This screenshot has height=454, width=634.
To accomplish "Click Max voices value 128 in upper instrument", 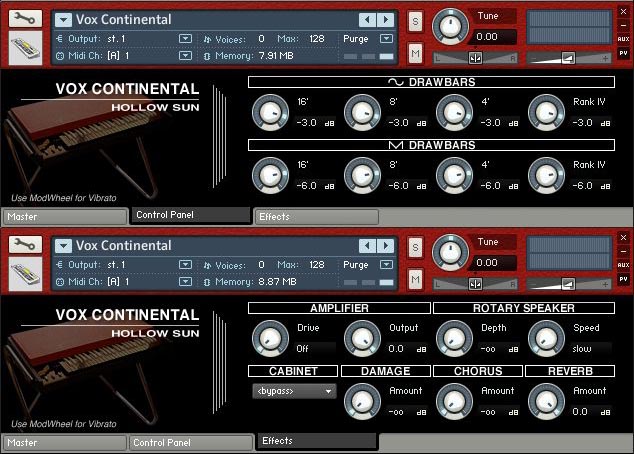I will 317,39.
